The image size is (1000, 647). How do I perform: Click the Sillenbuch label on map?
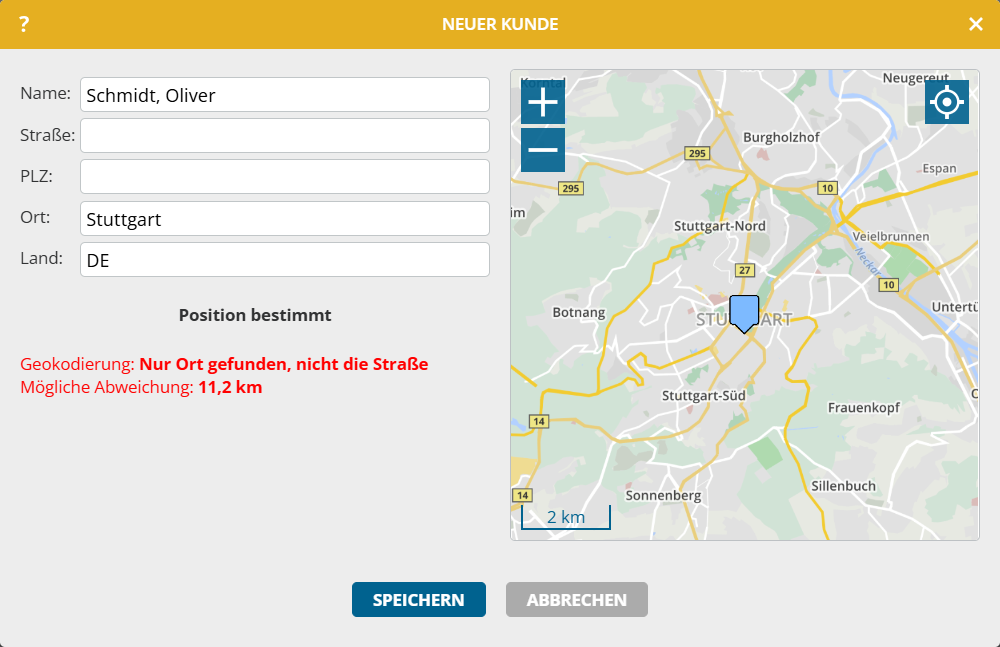click(x=844, y=486)
